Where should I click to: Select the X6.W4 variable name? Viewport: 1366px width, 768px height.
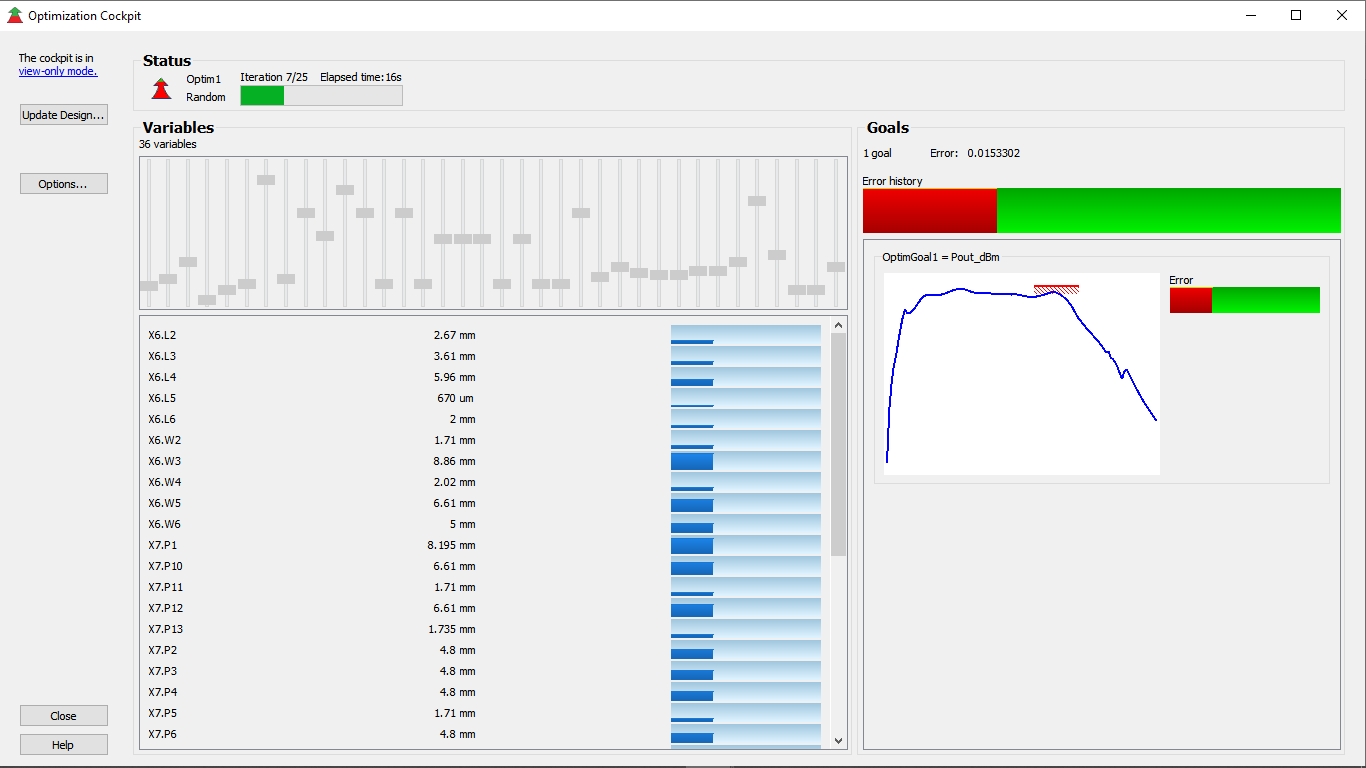164,482
